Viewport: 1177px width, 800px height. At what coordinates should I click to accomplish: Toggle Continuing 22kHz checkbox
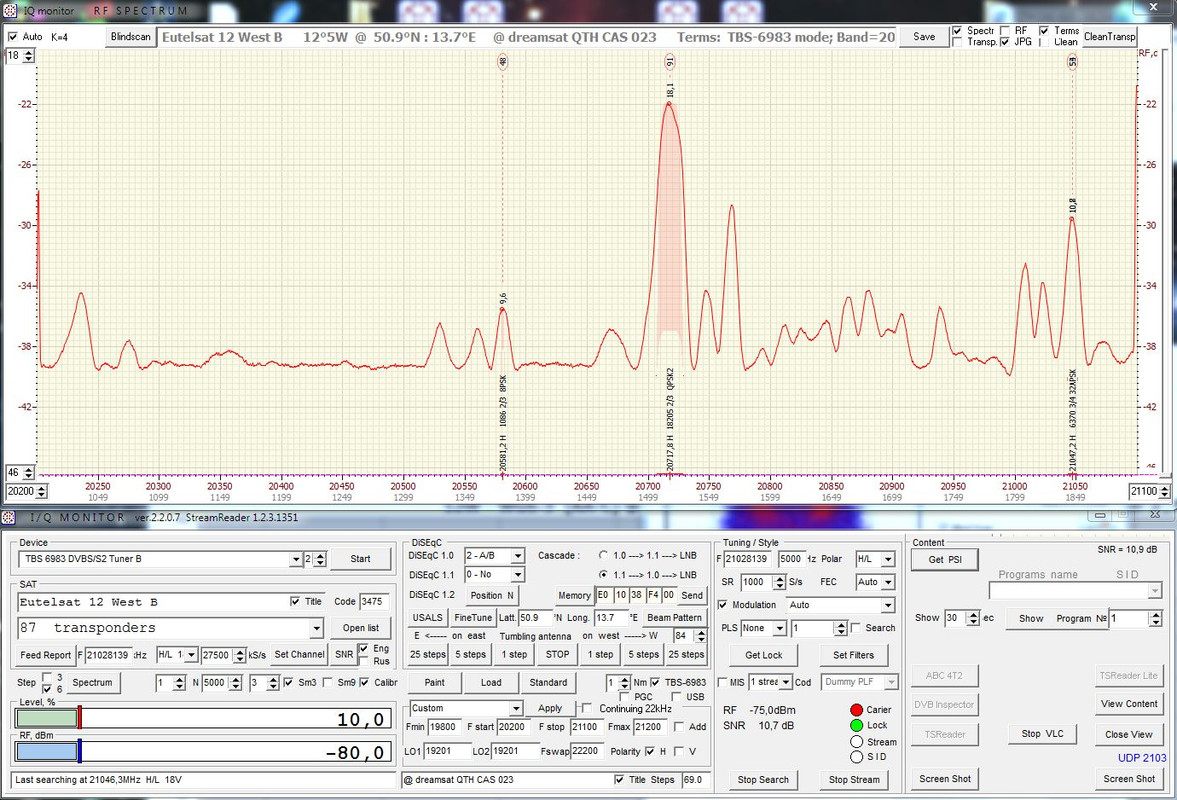point(587,708)
